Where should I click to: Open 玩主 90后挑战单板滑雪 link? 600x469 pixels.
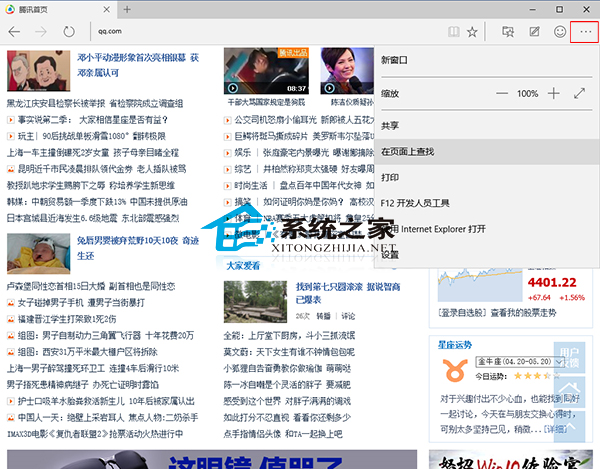point(92,136)
